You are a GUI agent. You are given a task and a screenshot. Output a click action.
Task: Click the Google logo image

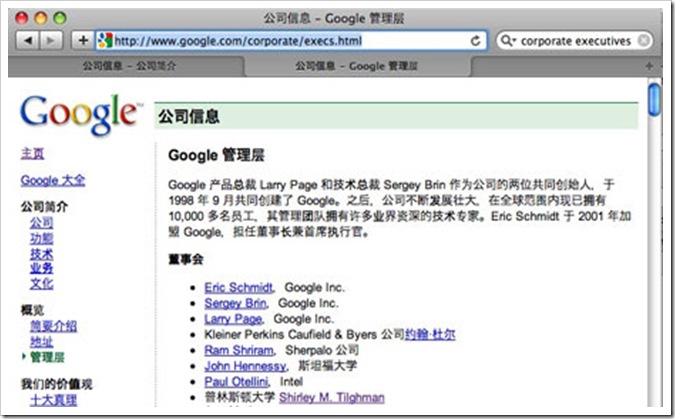pos(81,115)
